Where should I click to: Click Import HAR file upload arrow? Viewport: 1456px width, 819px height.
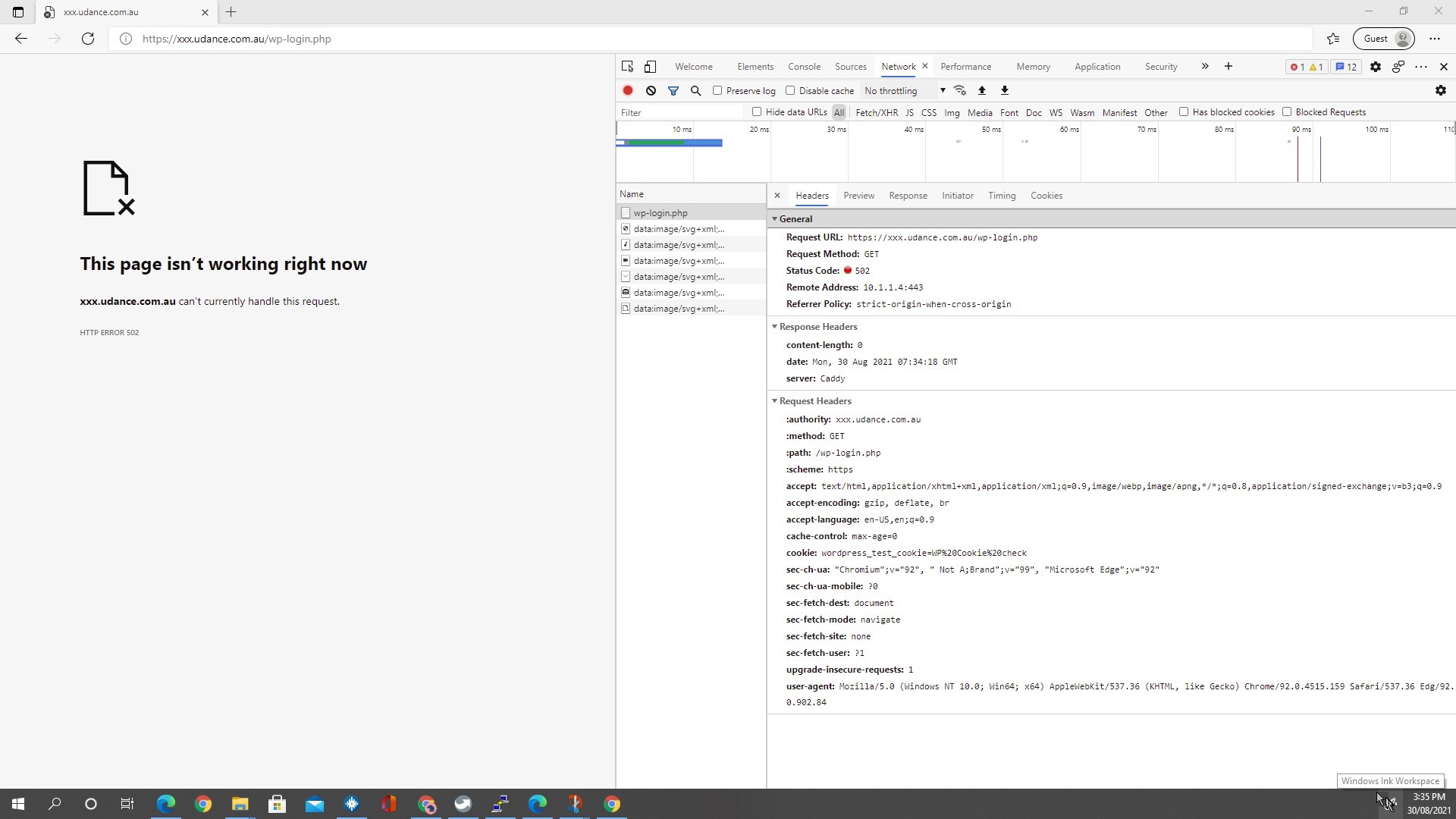pyautogui.click(x=981, y=90)
